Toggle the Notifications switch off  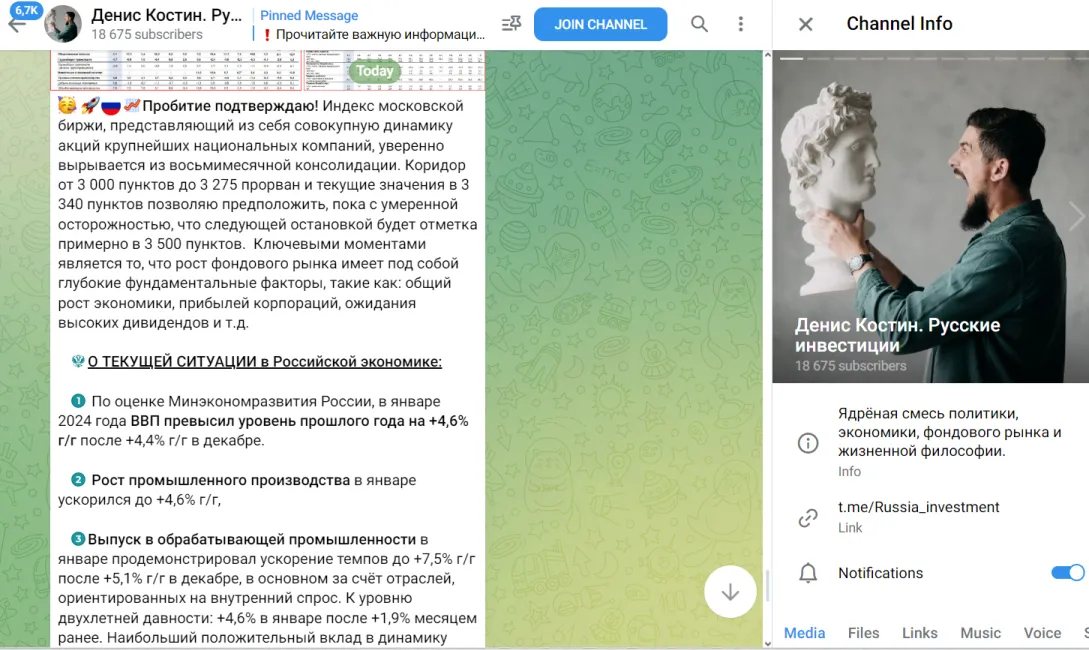pyautogui.click(x=1067, y=573)
